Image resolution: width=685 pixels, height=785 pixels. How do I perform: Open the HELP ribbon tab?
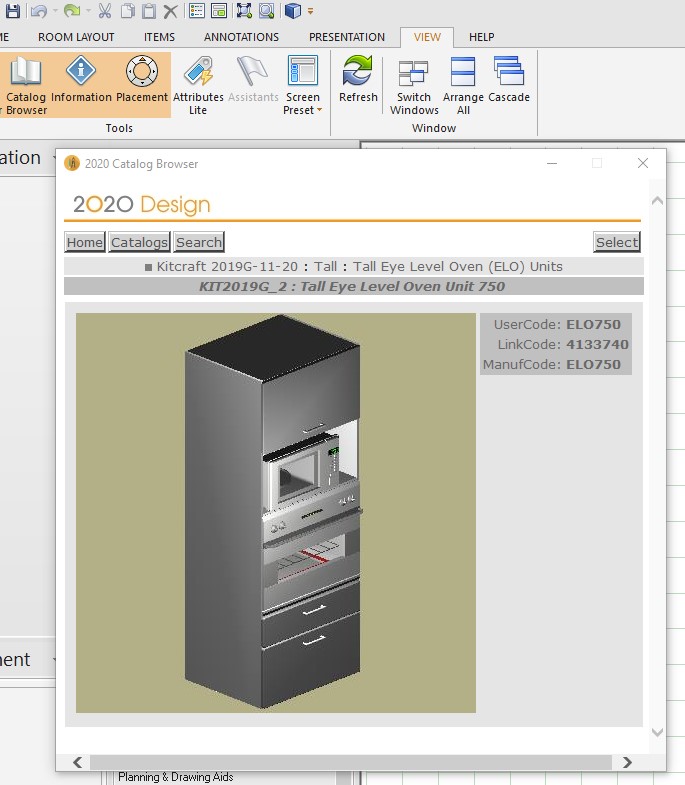[x=482, y=37]
